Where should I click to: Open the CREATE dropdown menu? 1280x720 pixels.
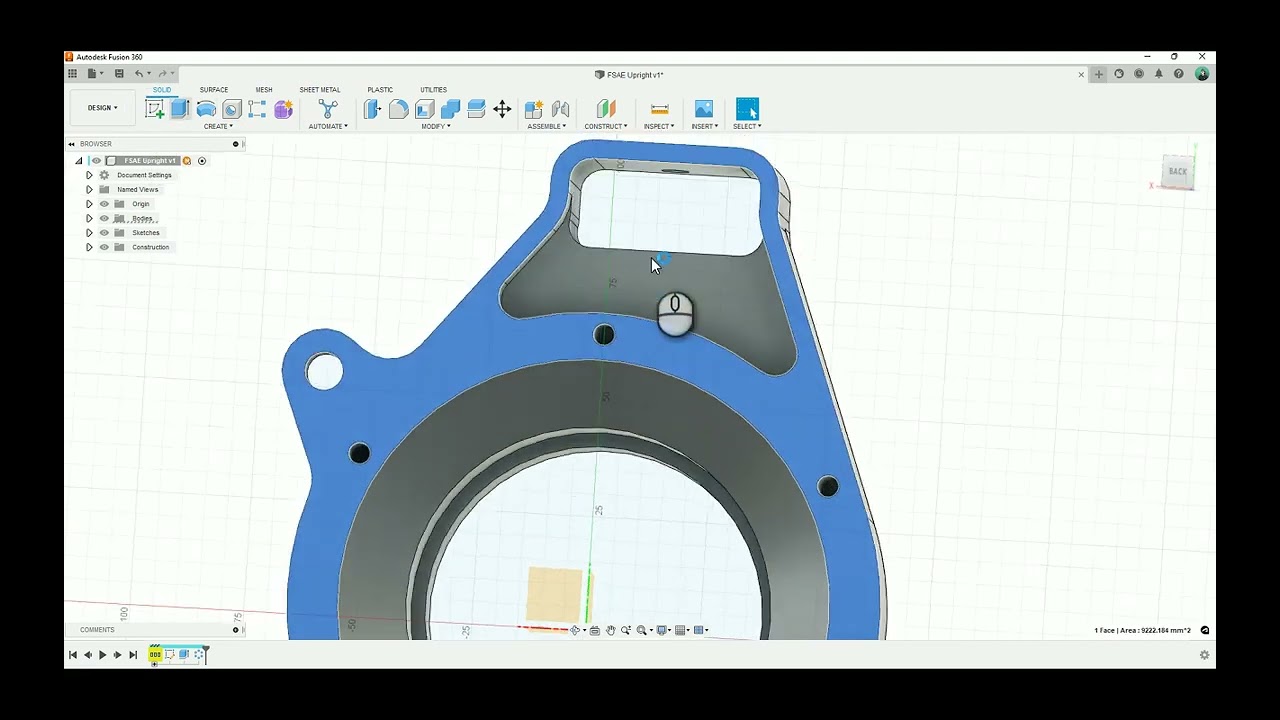pyautogui.click(x=218, y=127)
